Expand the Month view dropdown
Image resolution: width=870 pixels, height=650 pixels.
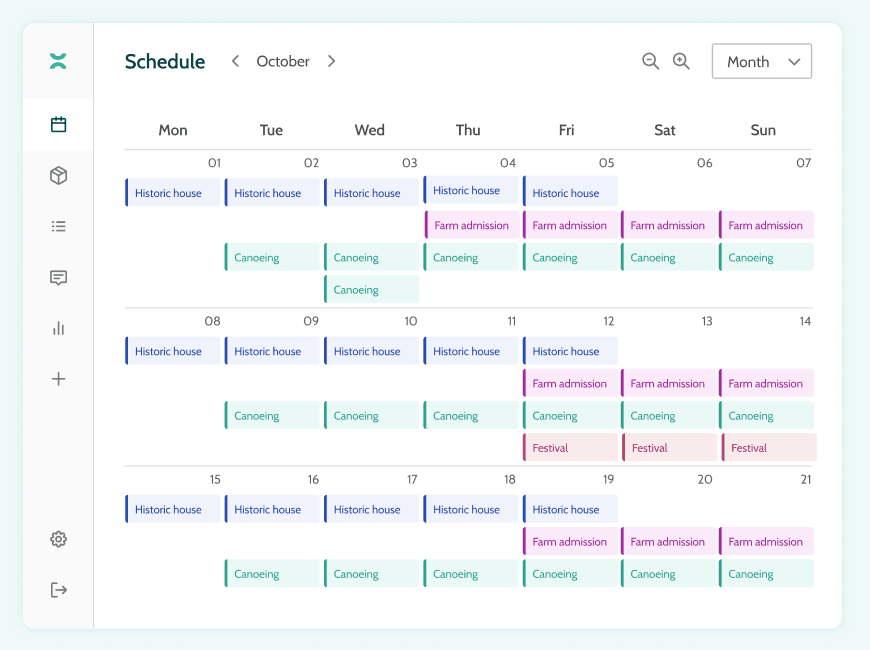tap(762, 61)
